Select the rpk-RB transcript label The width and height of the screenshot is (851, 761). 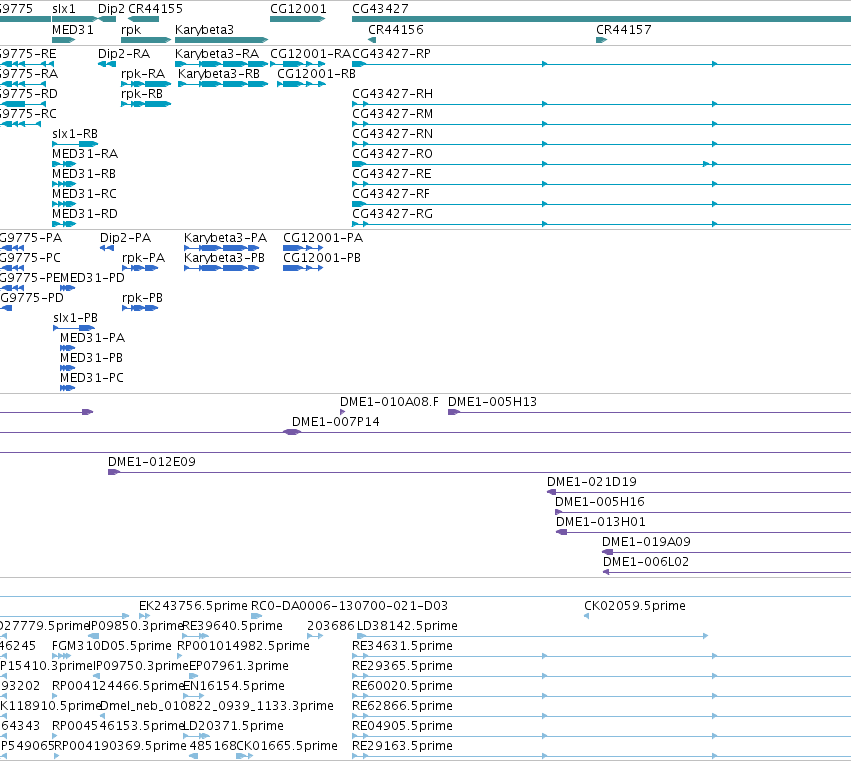coord(142,93)
